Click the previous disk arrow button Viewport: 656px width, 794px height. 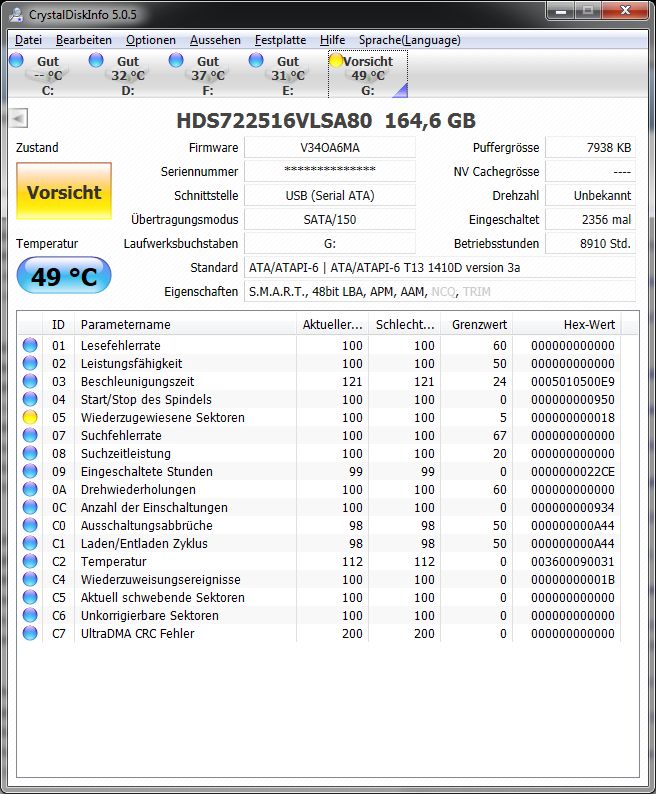pos(18,119)
